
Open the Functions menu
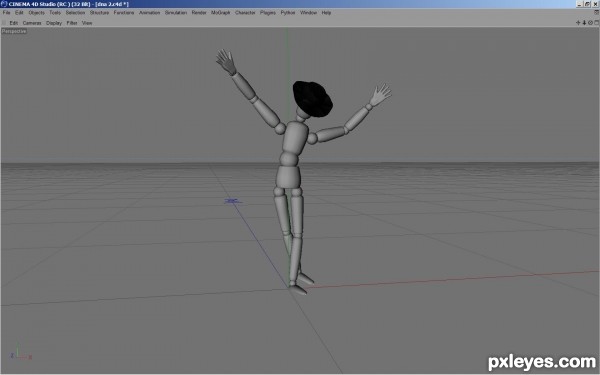point(124,13)
